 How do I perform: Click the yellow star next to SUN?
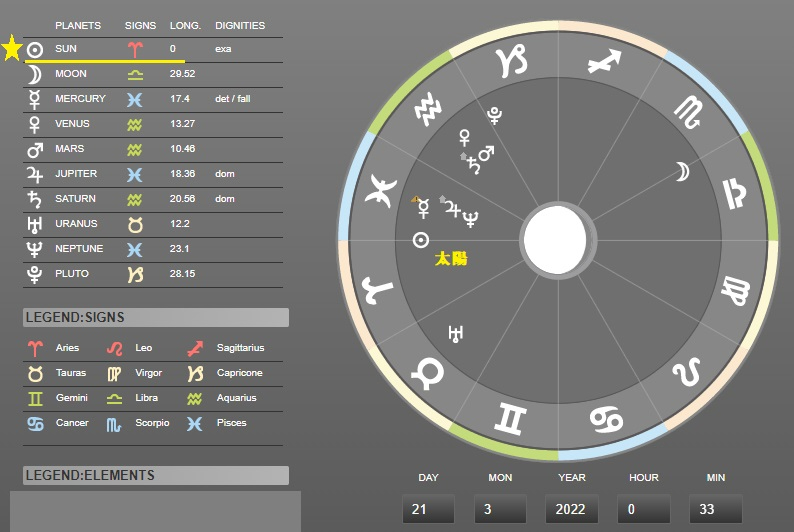[x=12, y=49]
